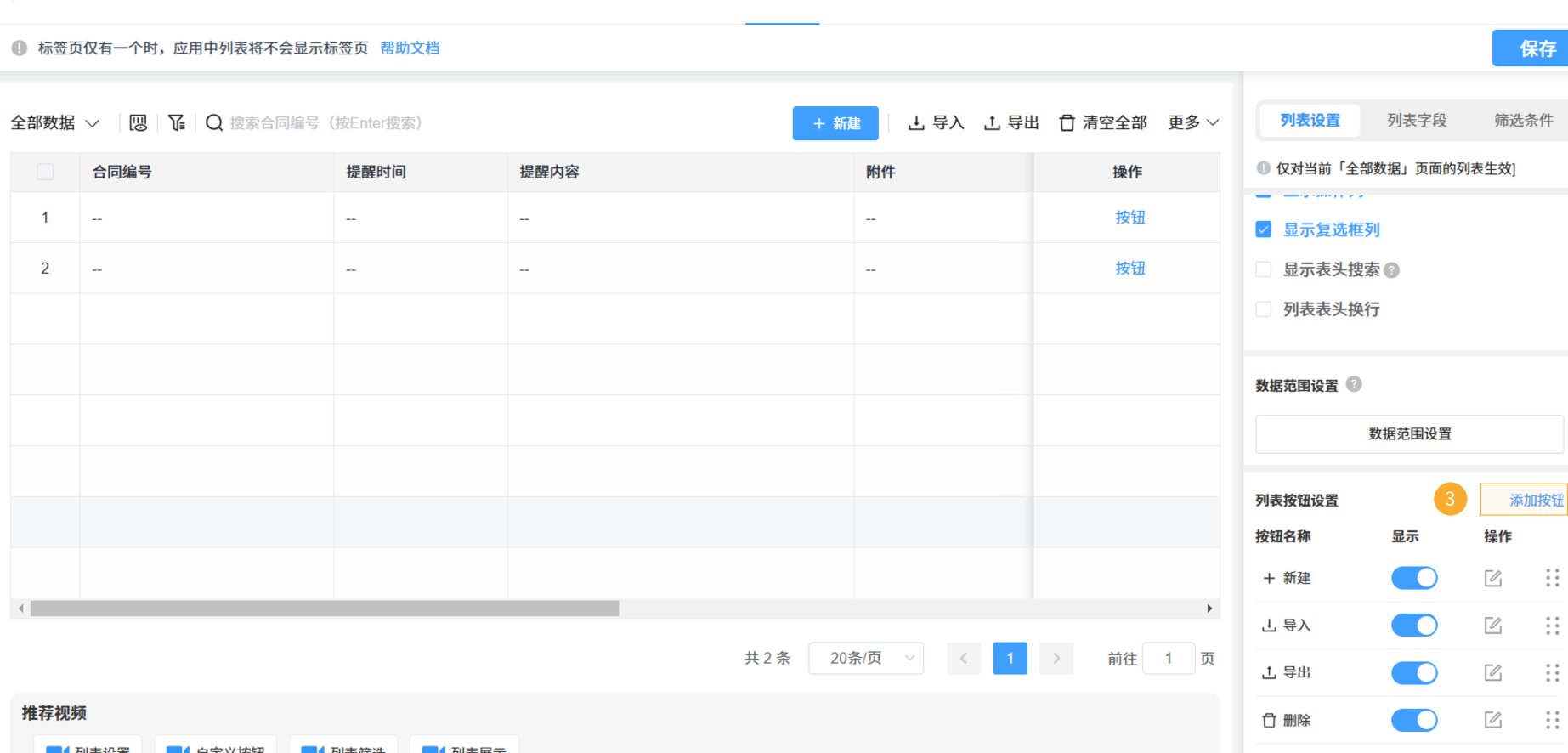Click 导出 in the toolbar
1568x753 pixels.
1011,123
